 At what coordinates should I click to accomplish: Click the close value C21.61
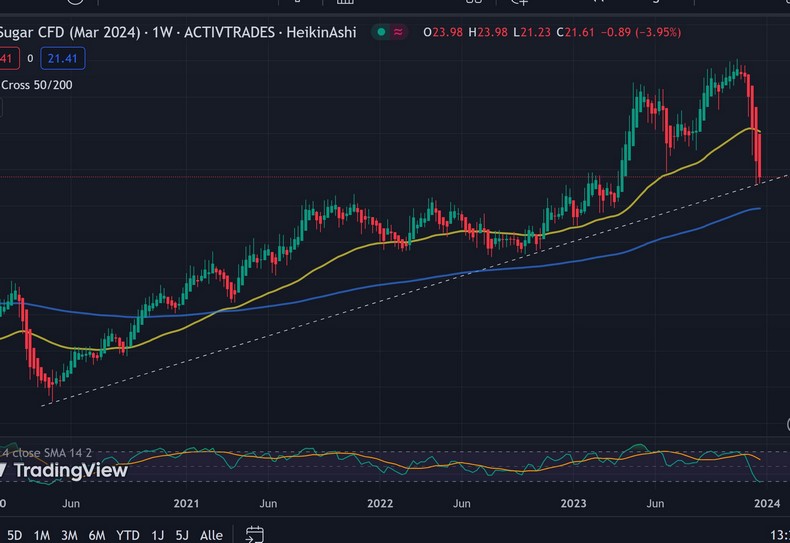click(575, 32)
